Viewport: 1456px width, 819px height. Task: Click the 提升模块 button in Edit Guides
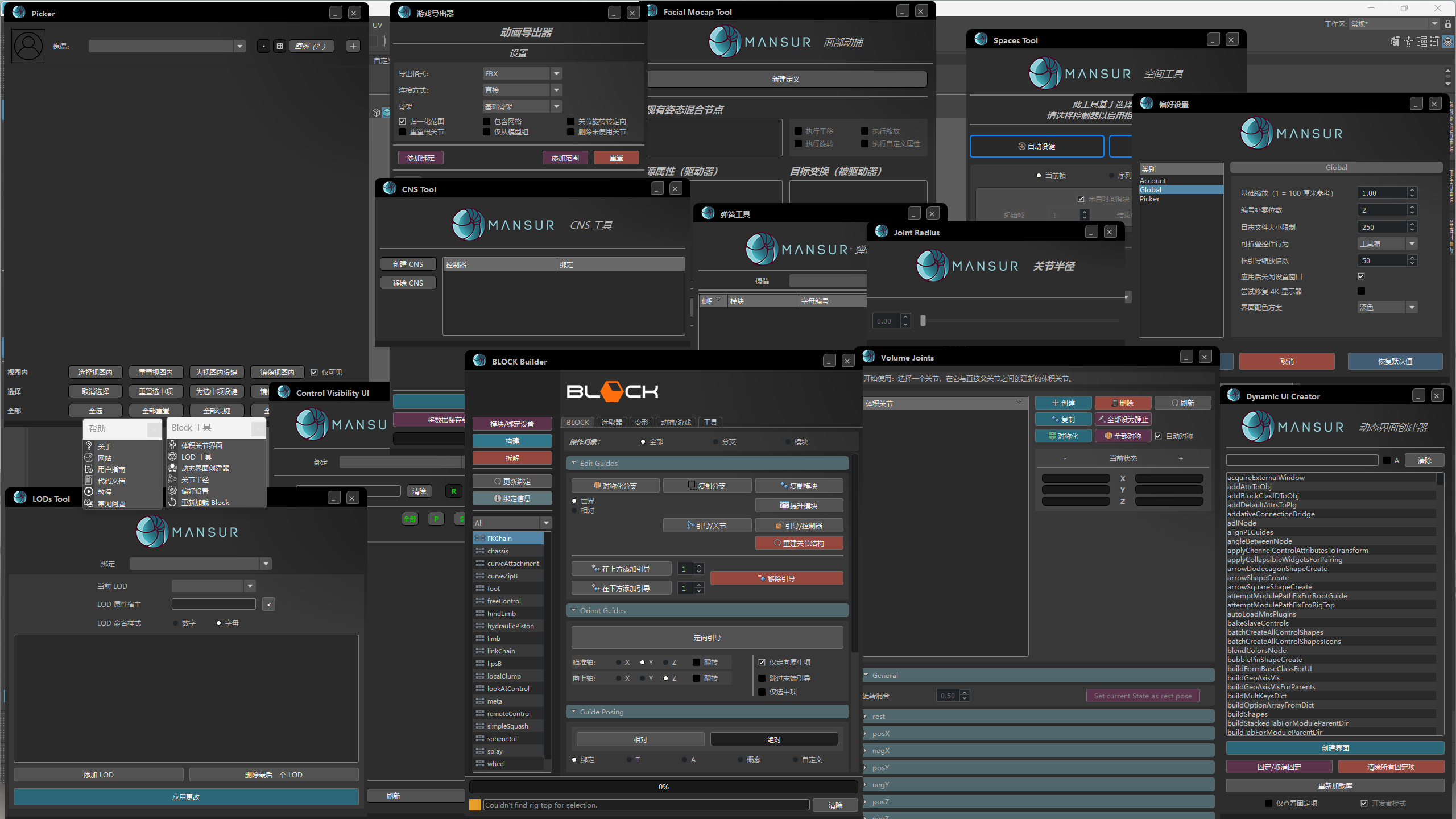pyautogui.click(x=799, y=506)
